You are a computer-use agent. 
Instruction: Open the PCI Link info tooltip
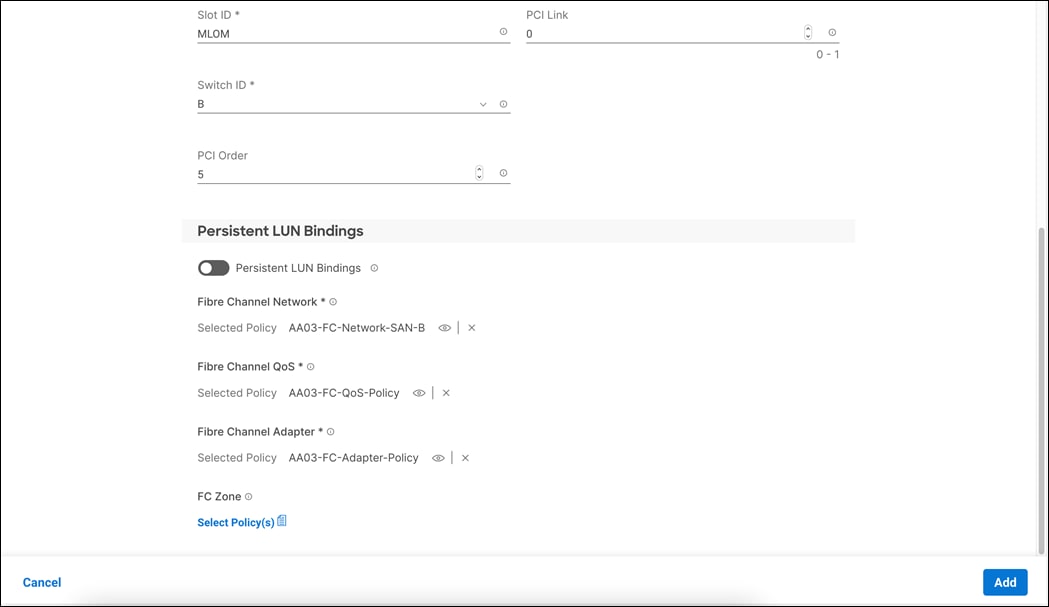pyautogui.click(x=831, y=31)
